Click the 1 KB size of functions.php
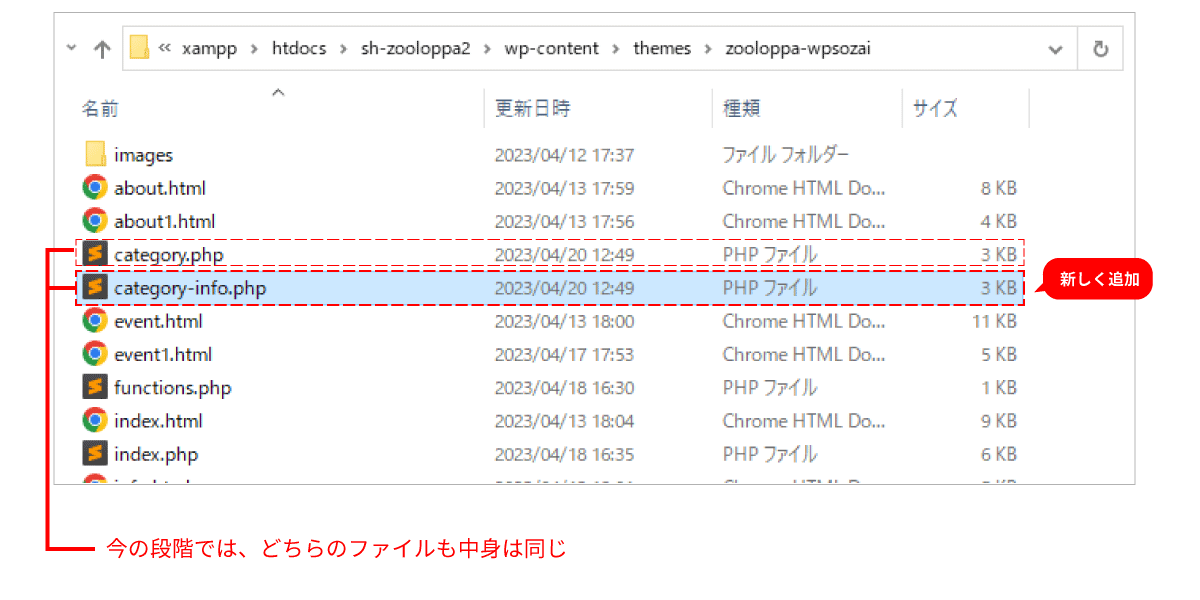This screenshot has height=600, width=1200. [x=999, y=388]
